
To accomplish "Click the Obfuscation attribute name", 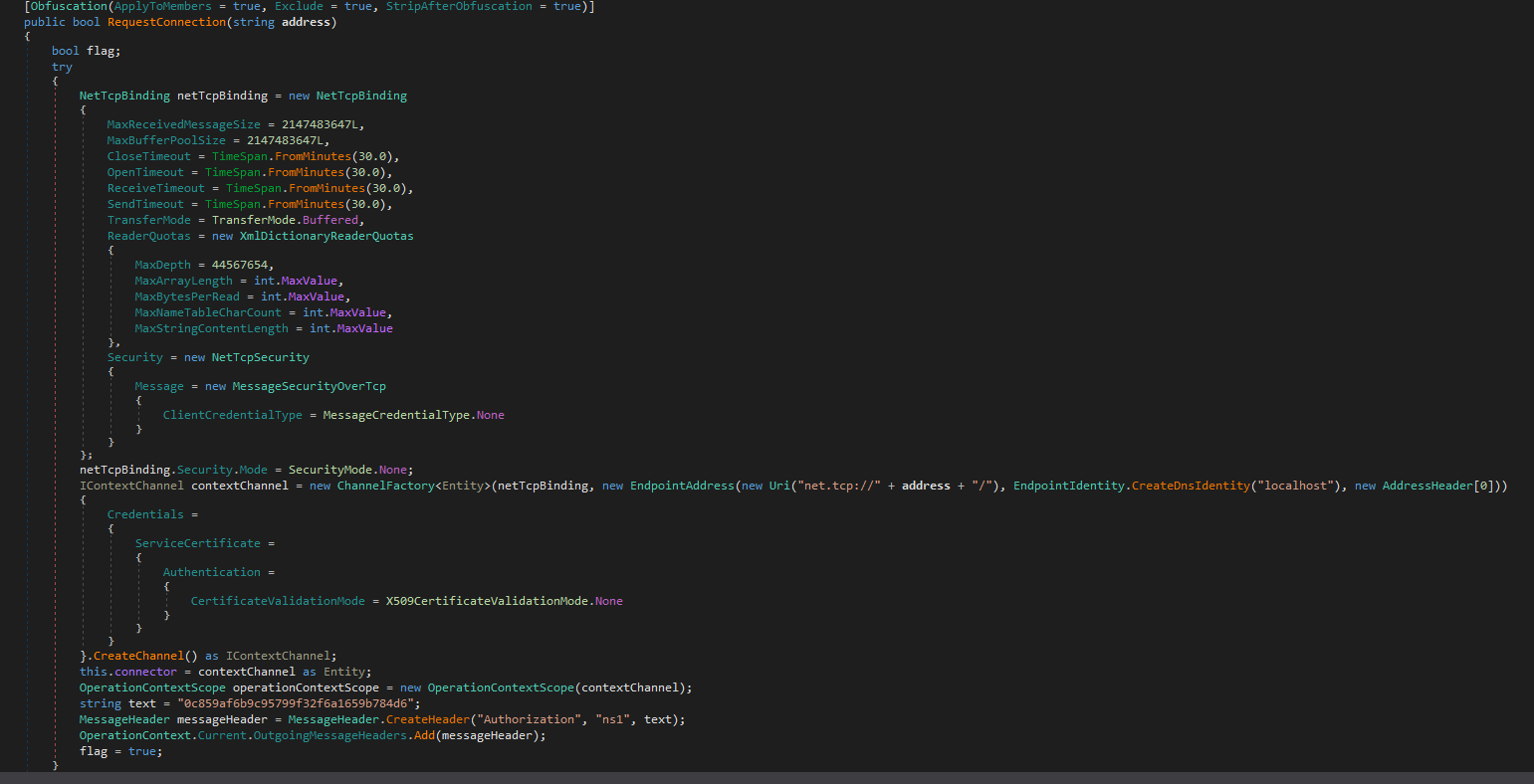I will [x=69, y=6].
